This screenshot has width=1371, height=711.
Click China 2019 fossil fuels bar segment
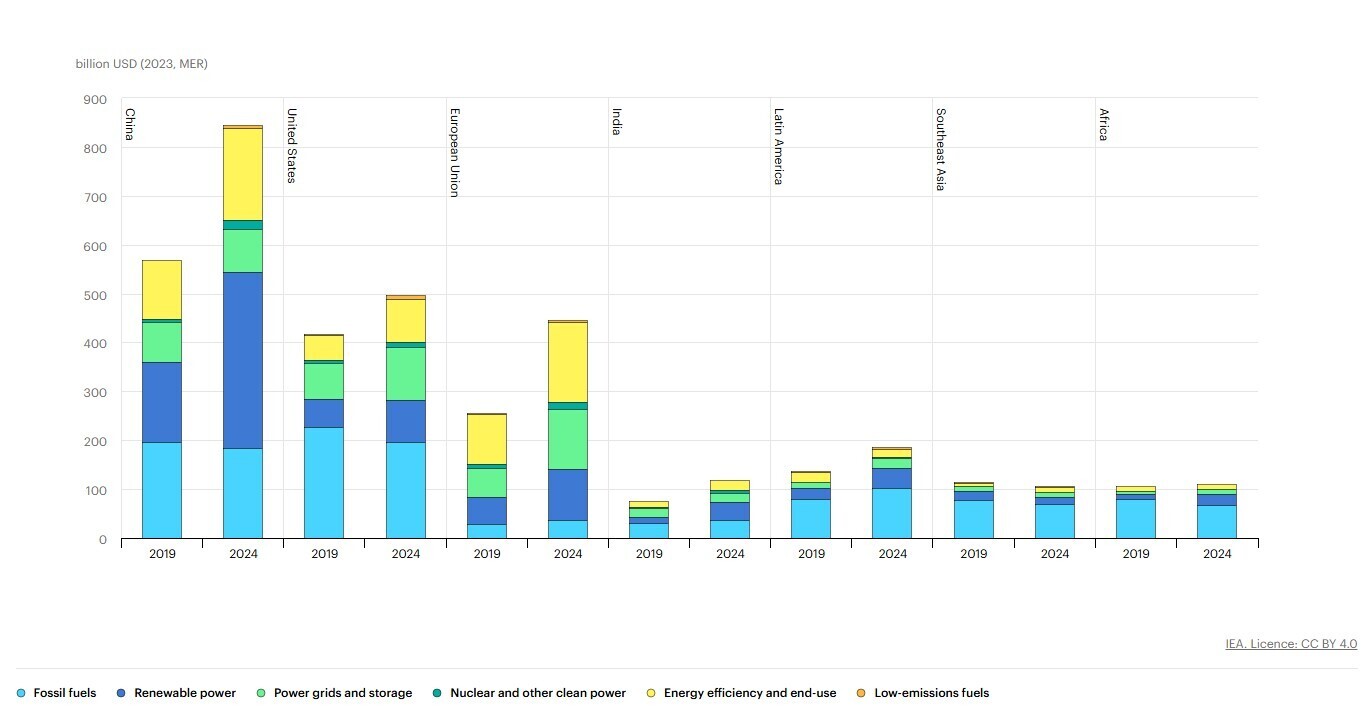[x=162, y=490]
